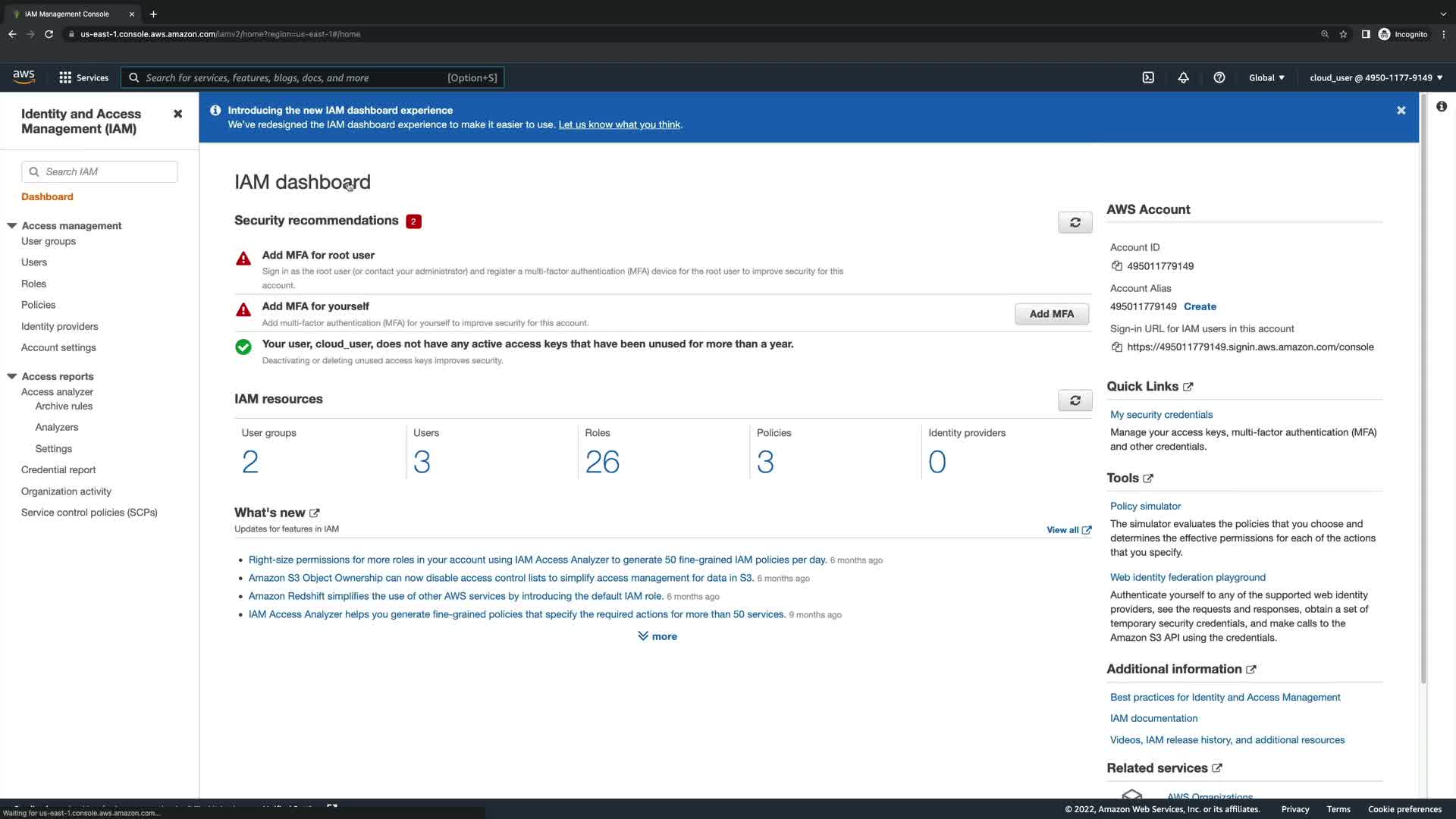Screen dimensions: 1456x819
Task: Collapse the Access management section
Action: point(12,226)
